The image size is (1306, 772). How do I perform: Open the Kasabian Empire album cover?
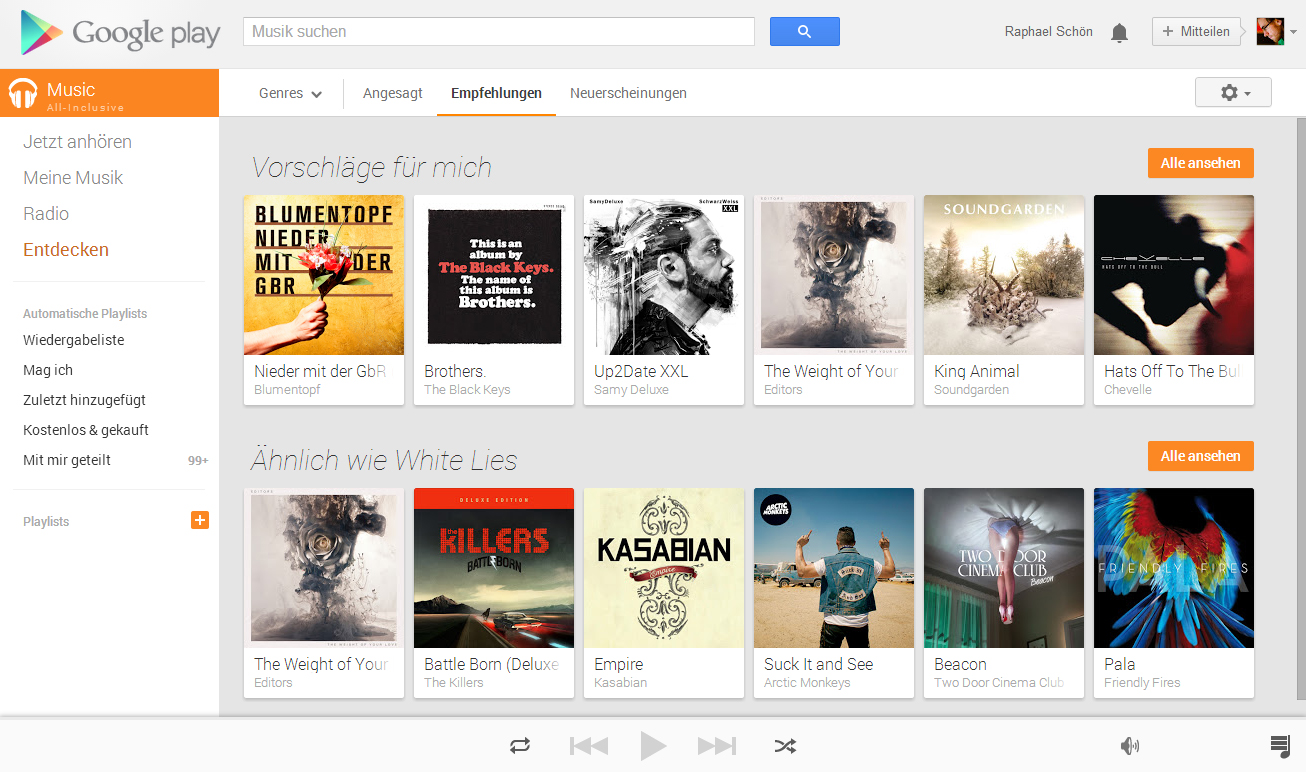click(664, 568)
